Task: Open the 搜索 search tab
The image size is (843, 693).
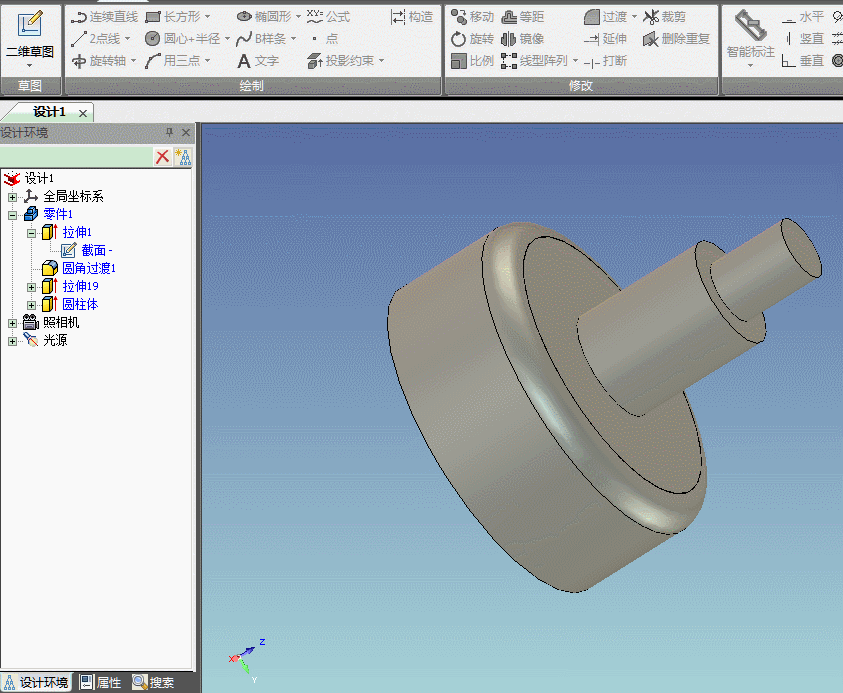Action: click(153, 683)
